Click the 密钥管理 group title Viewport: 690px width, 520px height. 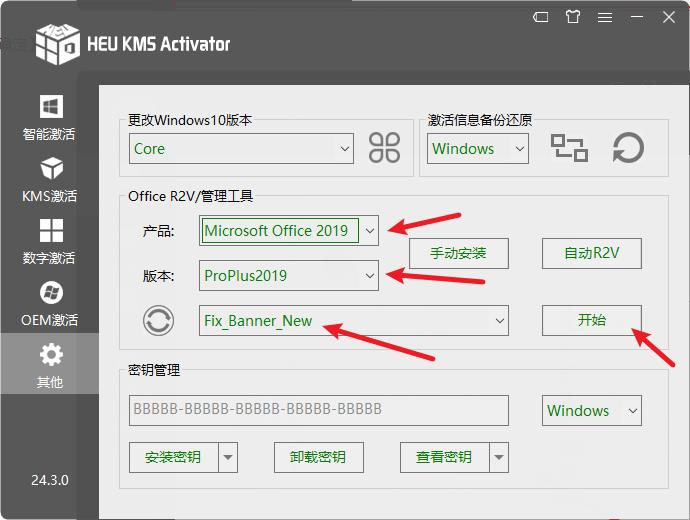pyautogui.click(x=154, y=370)
